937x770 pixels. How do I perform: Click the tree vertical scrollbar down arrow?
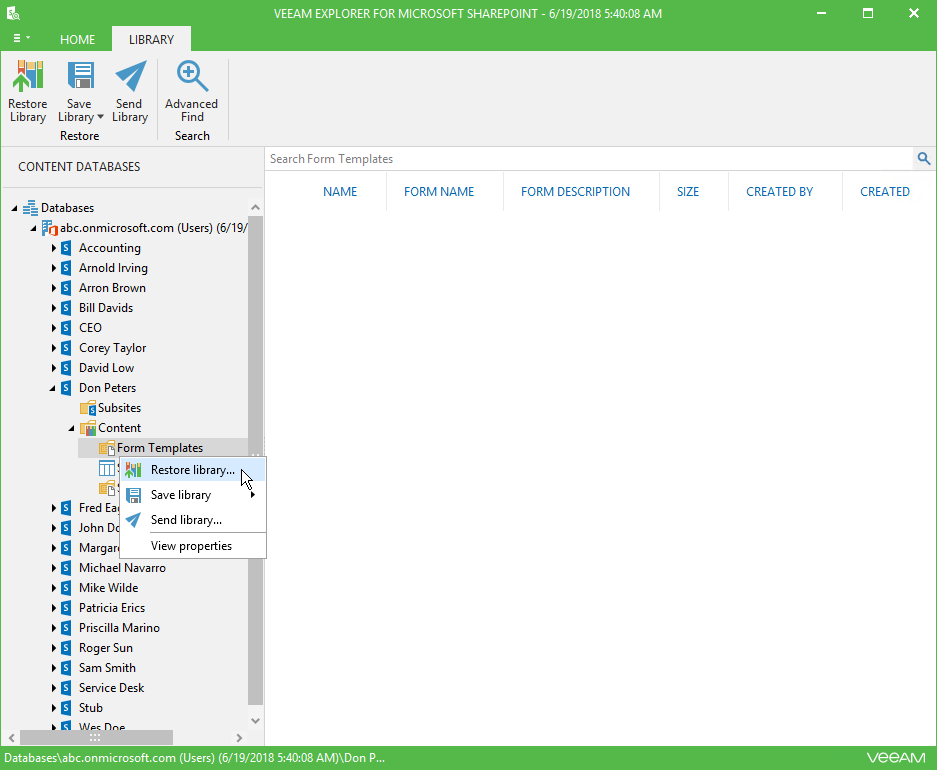256,721
